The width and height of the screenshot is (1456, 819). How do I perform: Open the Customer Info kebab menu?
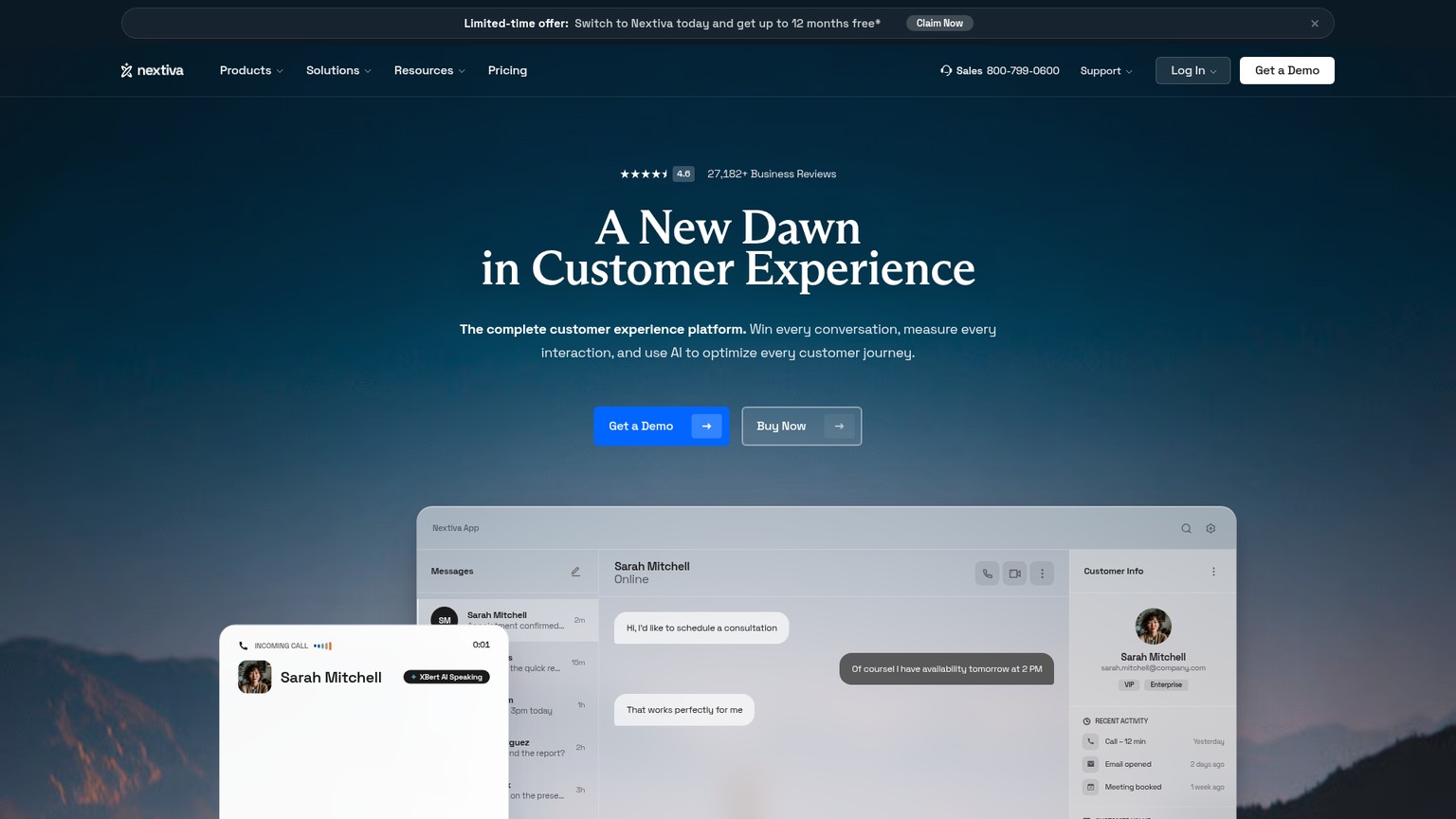click(1213, 572)
